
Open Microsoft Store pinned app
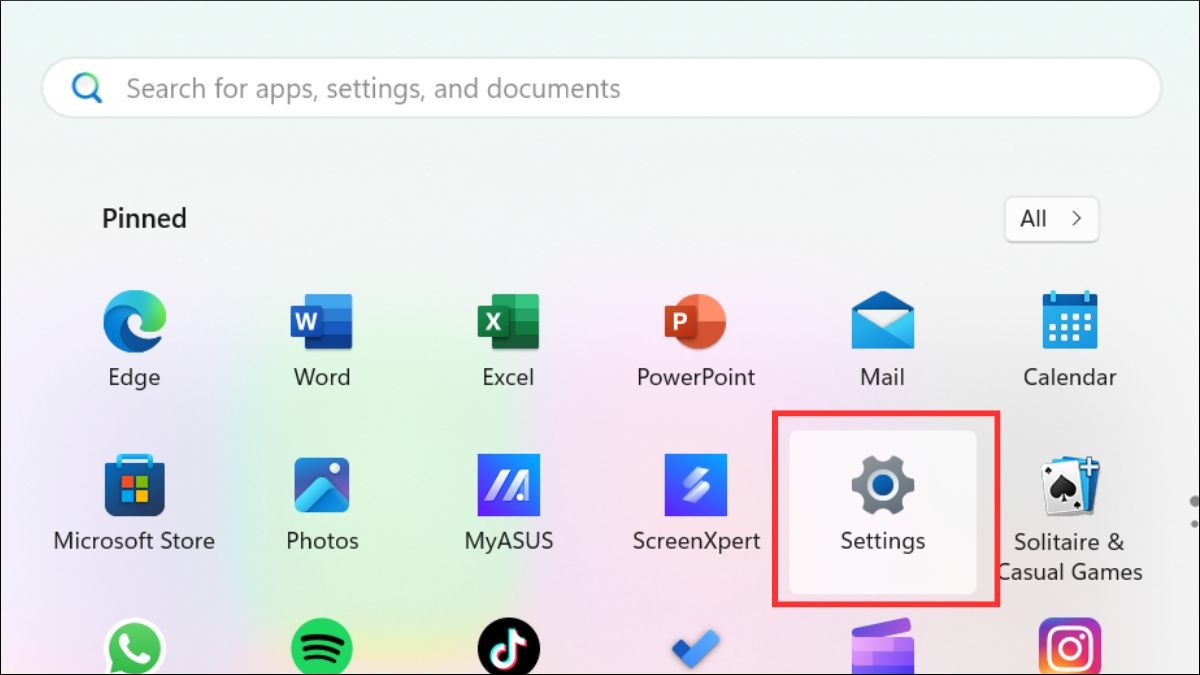(134, 485)
